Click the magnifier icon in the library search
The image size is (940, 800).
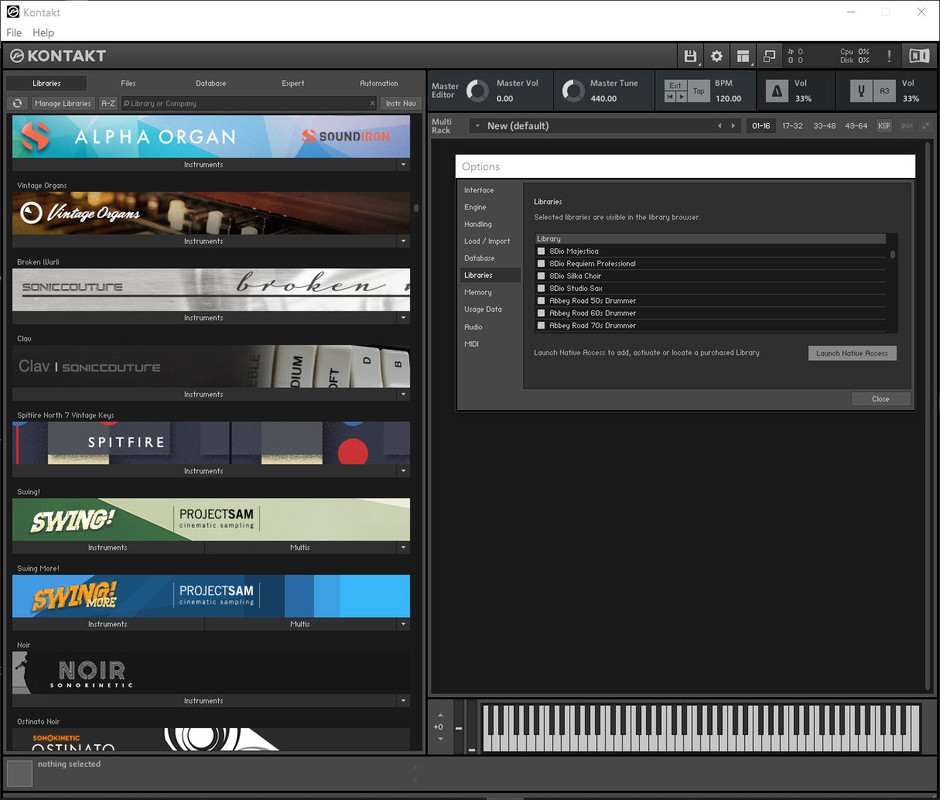point(126,103)
